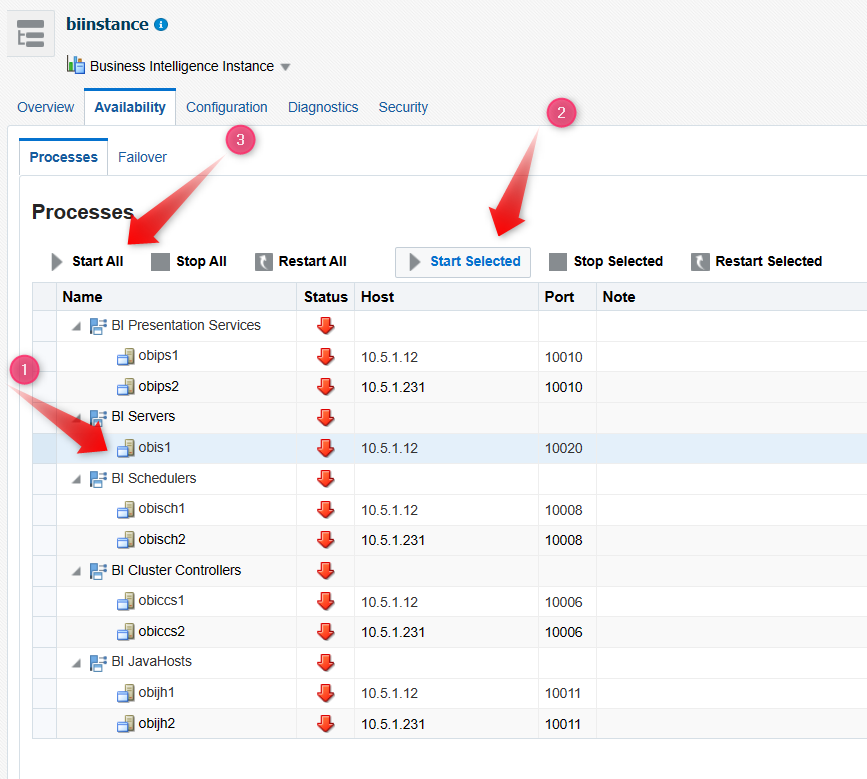Click the Stop Selected square icon

tap(558, 262)
